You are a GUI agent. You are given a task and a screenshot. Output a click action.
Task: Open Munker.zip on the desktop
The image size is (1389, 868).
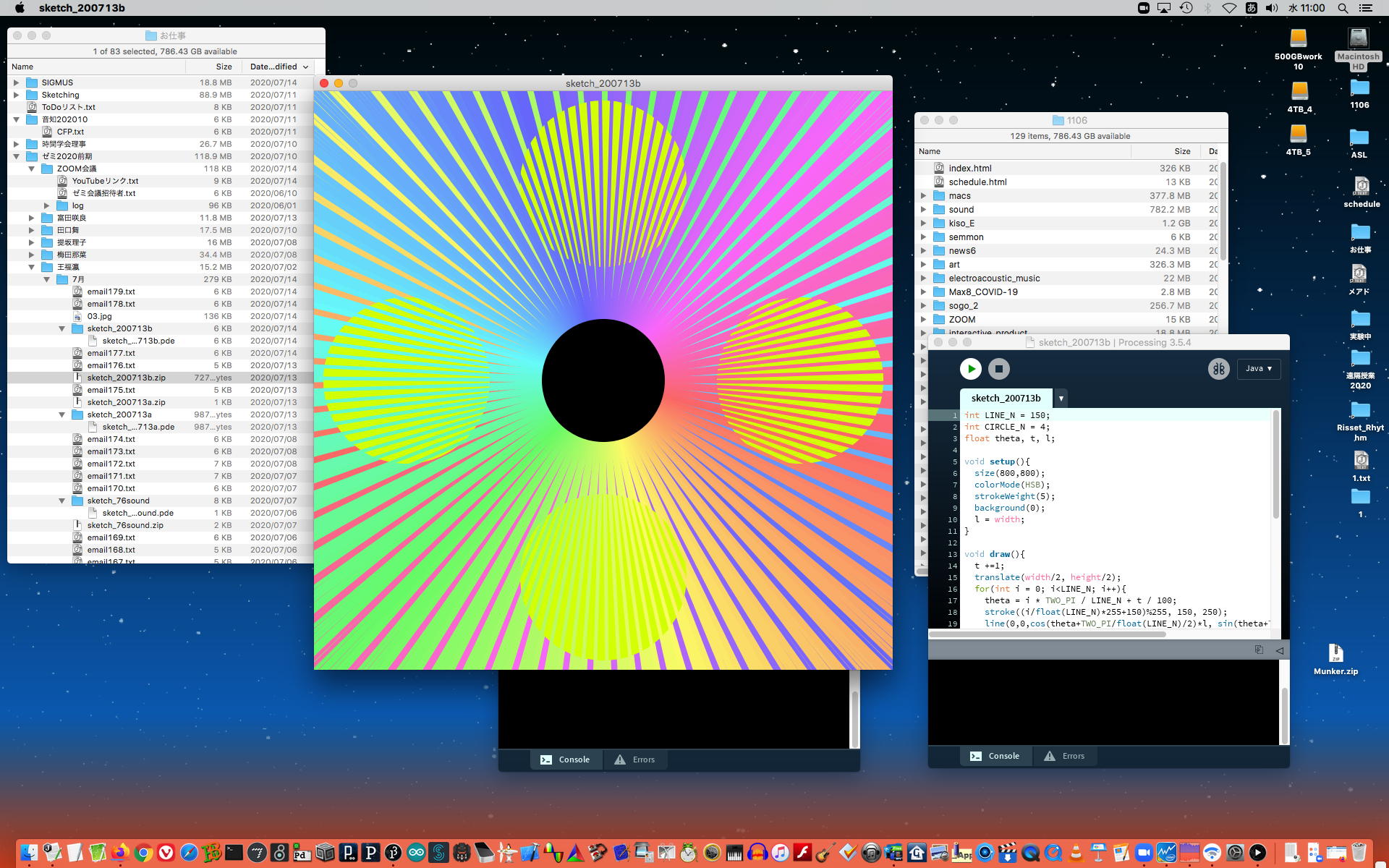click(1335, 654)
